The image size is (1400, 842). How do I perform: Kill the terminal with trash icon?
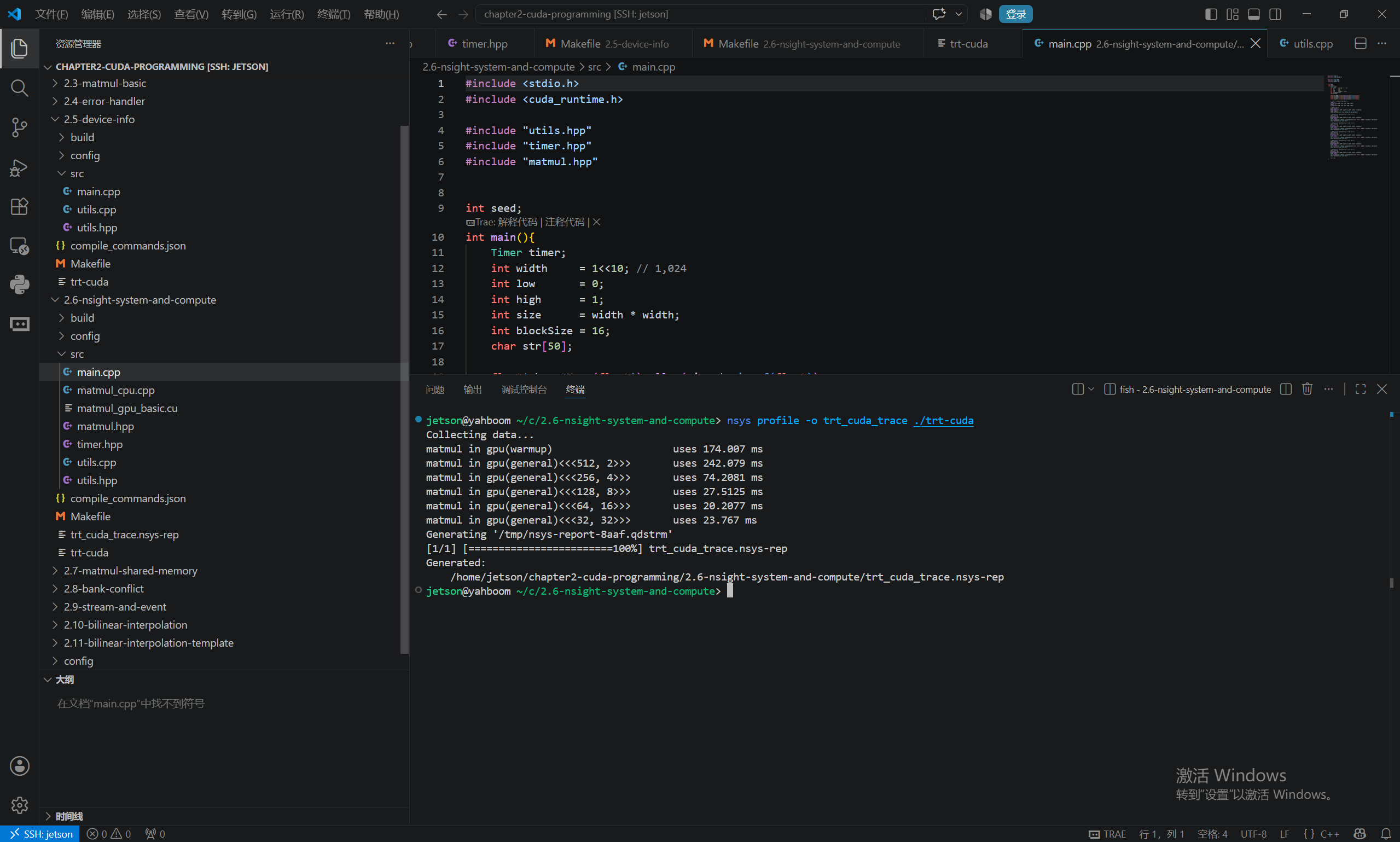1308,389
